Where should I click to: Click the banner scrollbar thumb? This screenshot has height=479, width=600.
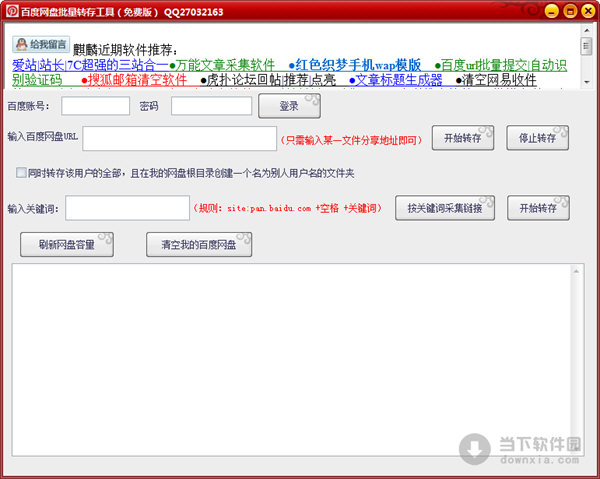point(586,47)
